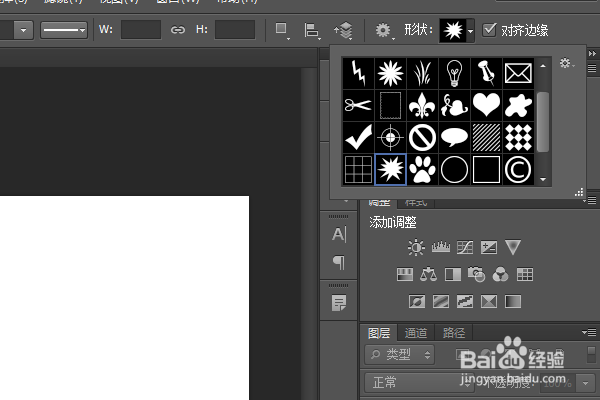The height and width of the screenshot is (400, 600).
Task: Add a Vibrance adjustment
Action: point(513,247)
